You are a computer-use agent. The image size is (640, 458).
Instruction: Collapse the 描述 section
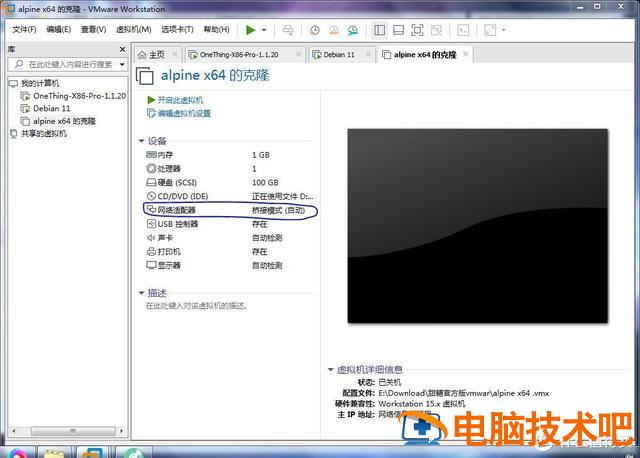pyautogui.click(x=142, y=293)
